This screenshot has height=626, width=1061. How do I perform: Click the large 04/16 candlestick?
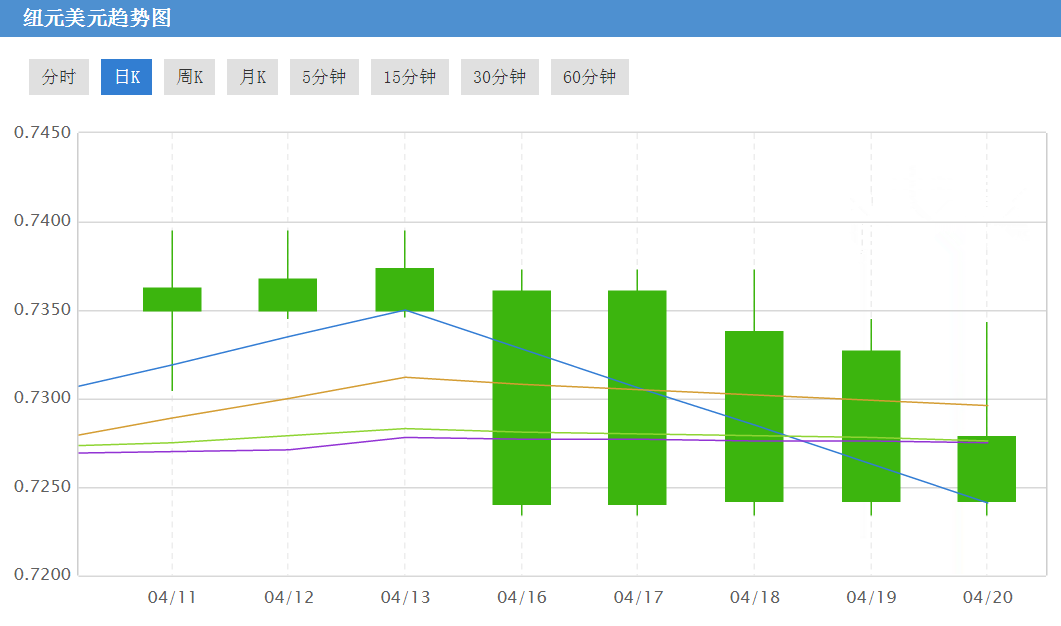tap(521, 397)
